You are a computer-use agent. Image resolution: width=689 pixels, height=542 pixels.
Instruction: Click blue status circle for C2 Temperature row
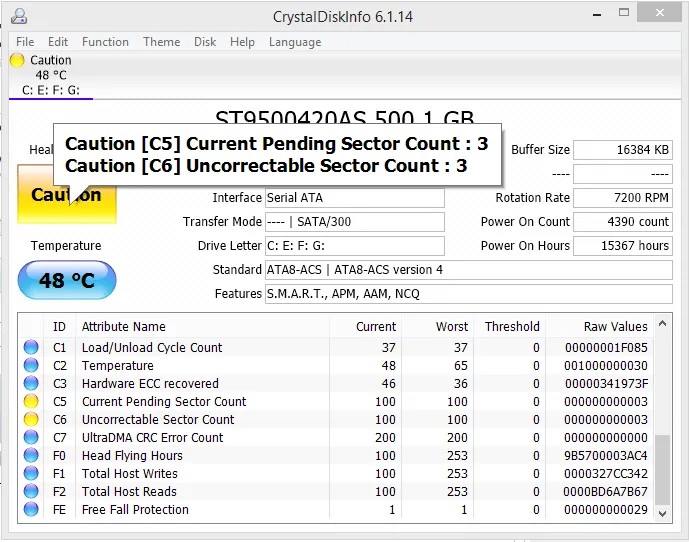pos(31,365)
